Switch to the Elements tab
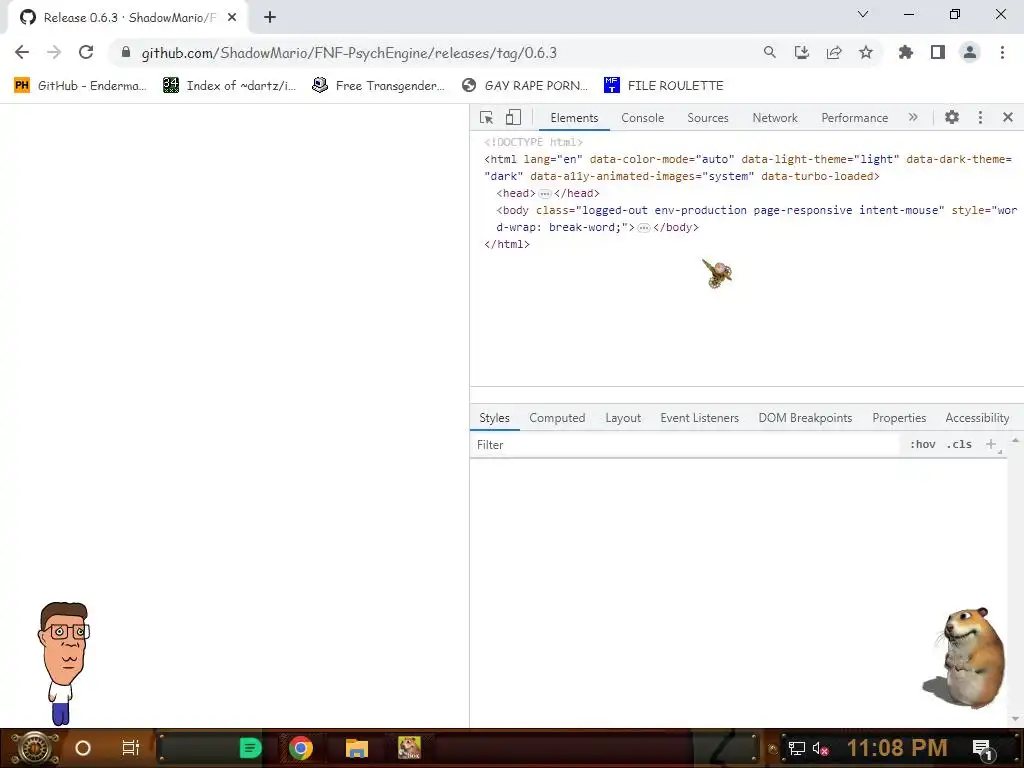The height and width of the screenshot is (768, 1024). [574, 118]
